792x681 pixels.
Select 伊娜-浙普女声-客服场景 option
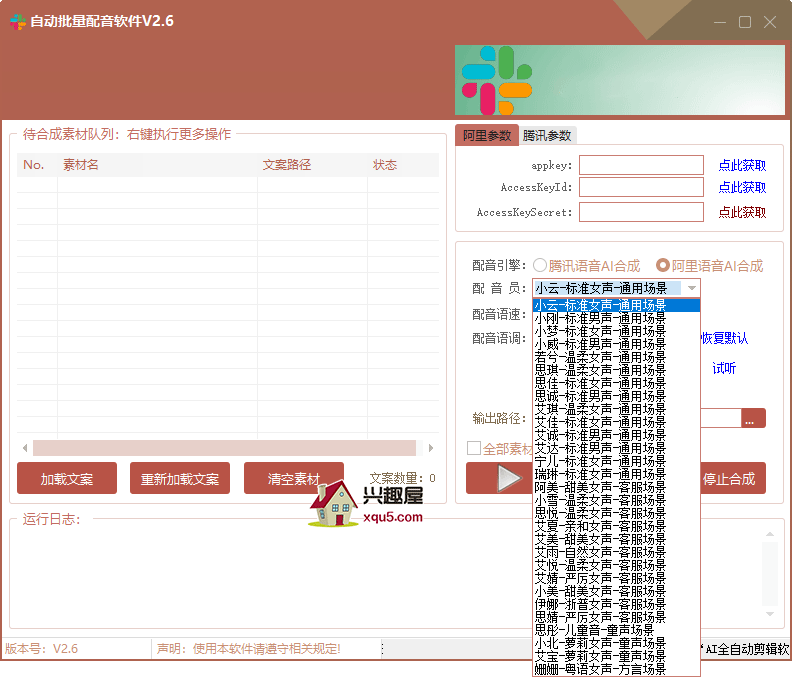click(617, 604)
